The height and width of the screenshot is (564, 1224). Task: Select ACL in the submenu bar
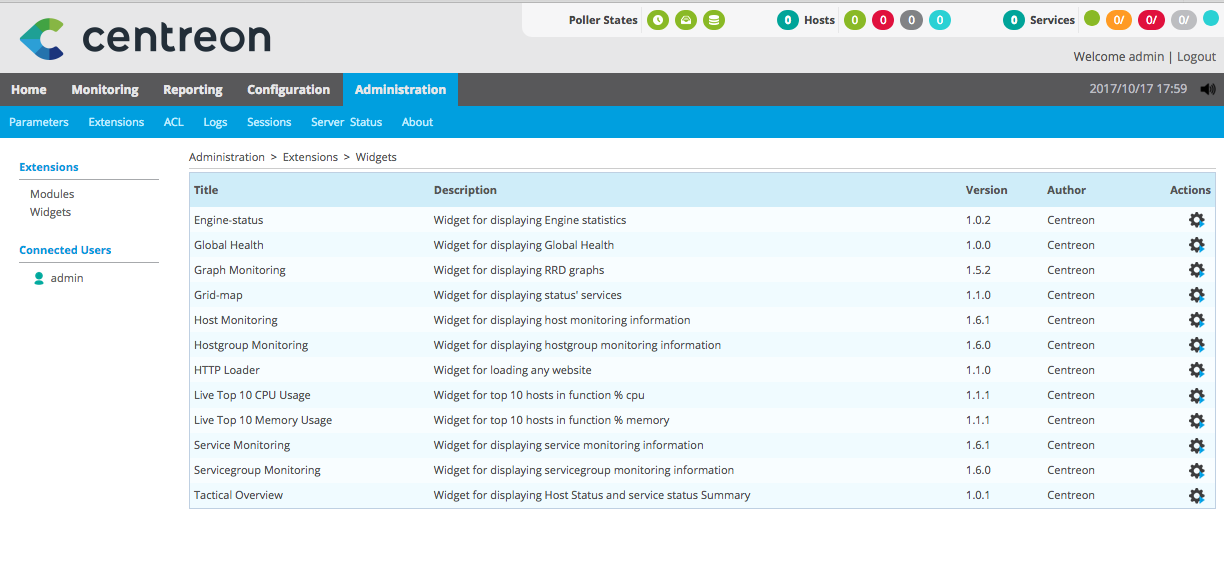click(x=174, y=122)
